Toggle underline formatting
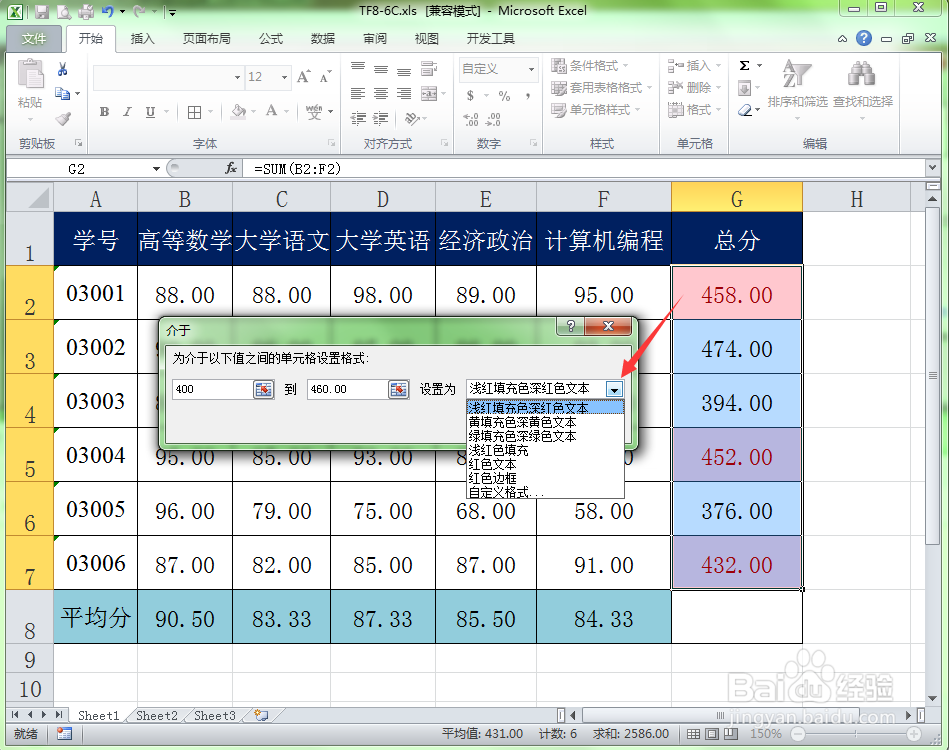The height and width of the screenshot is (750, 949). click(x=150, y=112)
